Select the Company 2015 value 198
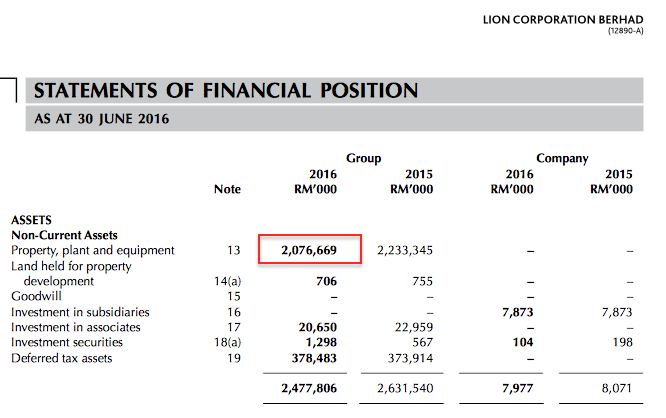Image resolution: width=666 pixels, height=418 pixels. (x=623, y=342)
